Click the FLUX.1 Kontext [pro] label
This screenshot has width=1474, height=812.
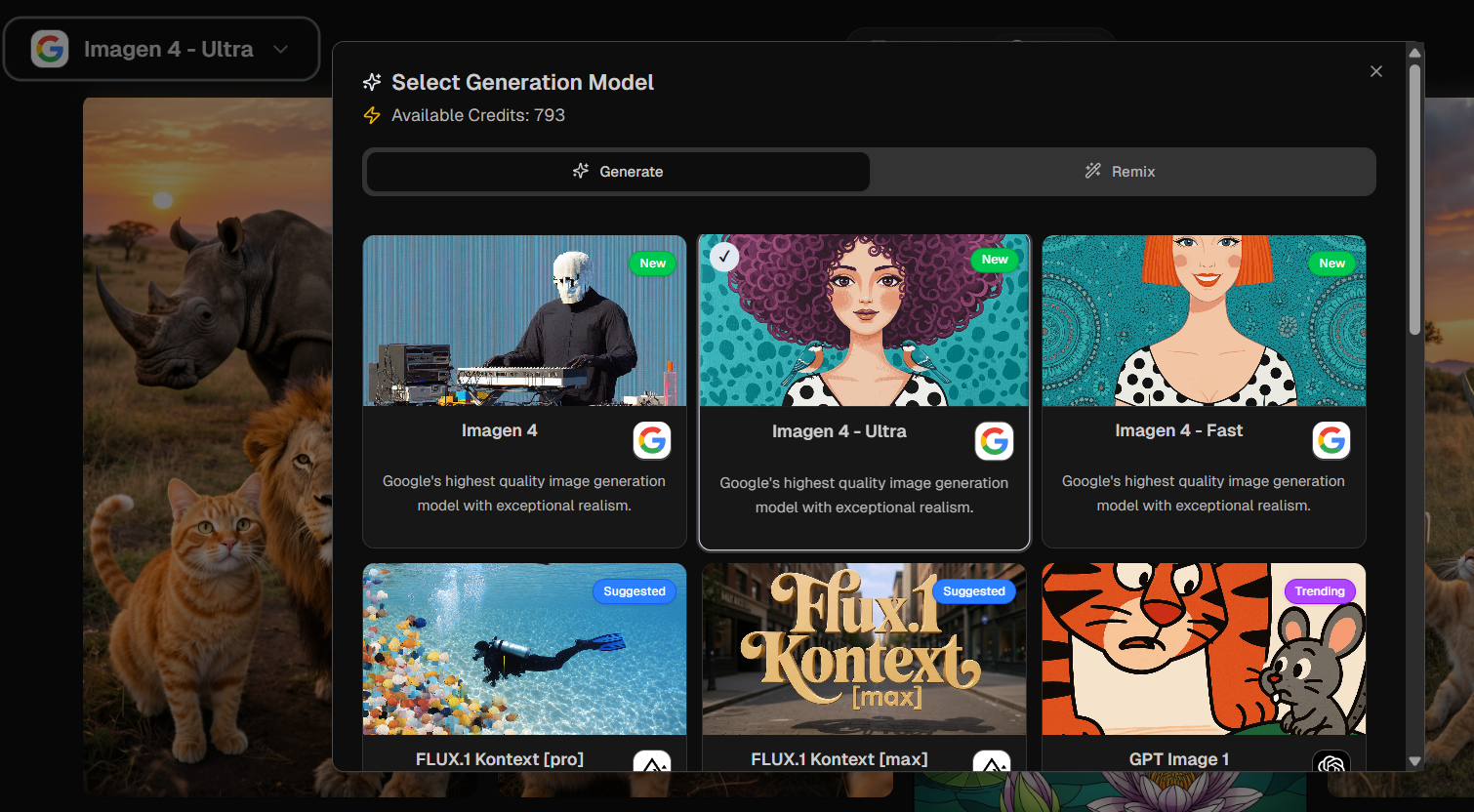pyautogui.click(x=500, y=759)
